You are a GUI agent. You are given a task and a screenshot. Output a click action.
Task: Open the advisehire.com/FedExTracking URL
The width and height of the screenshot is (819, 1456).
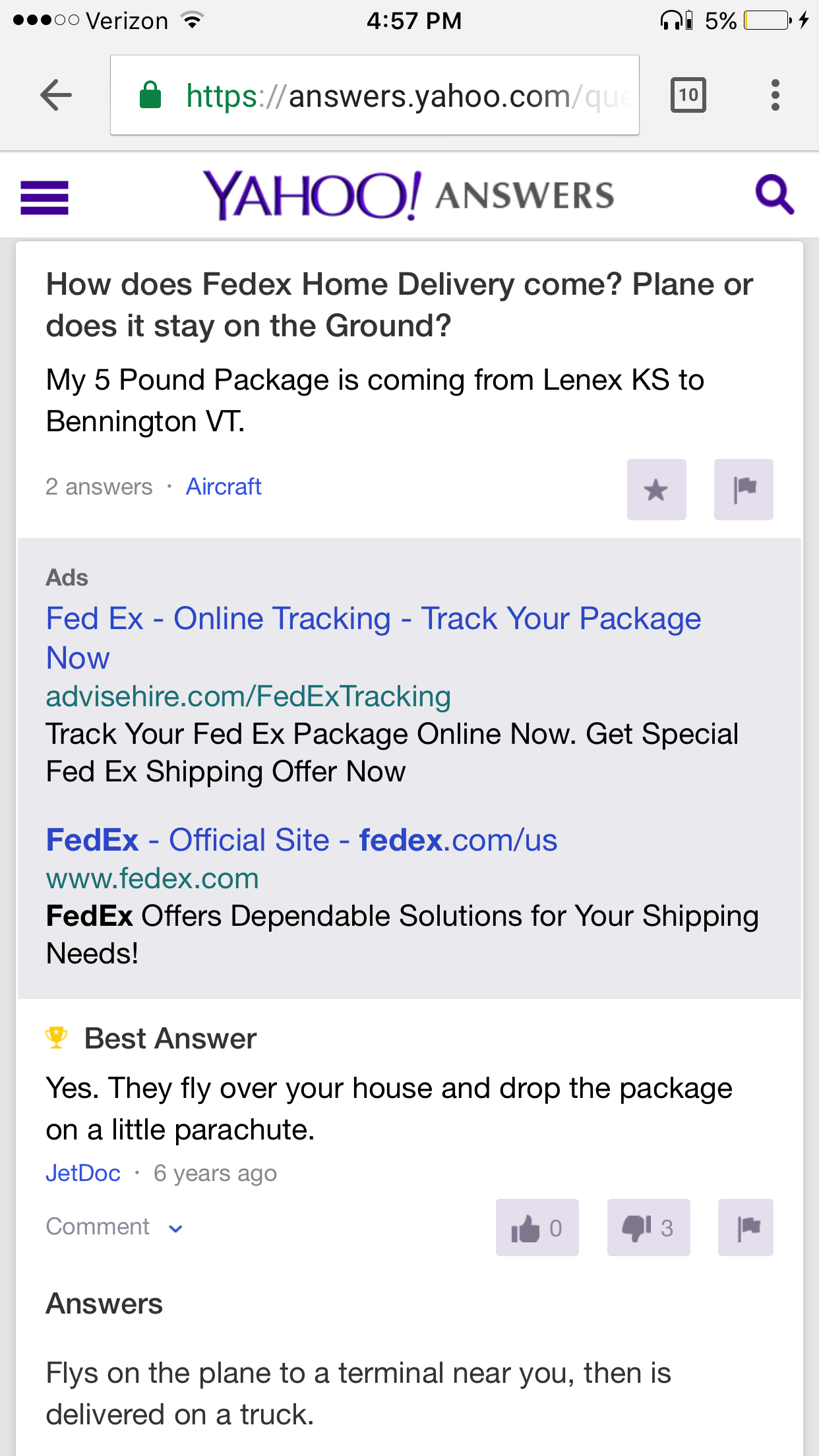coord(248,696)
